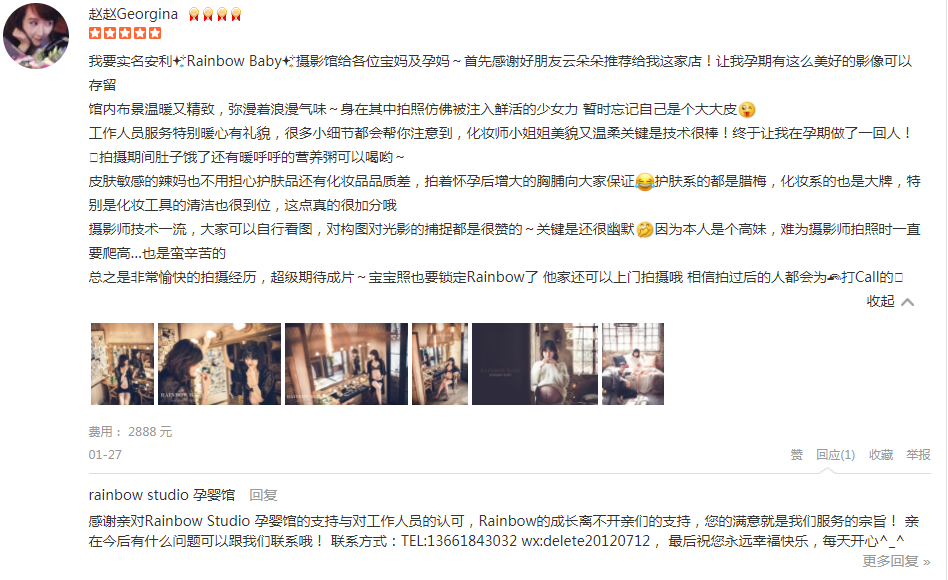The image size is (948, 580).
Task: Click the laughing-crying emoji in review
Action: [645, 181]
